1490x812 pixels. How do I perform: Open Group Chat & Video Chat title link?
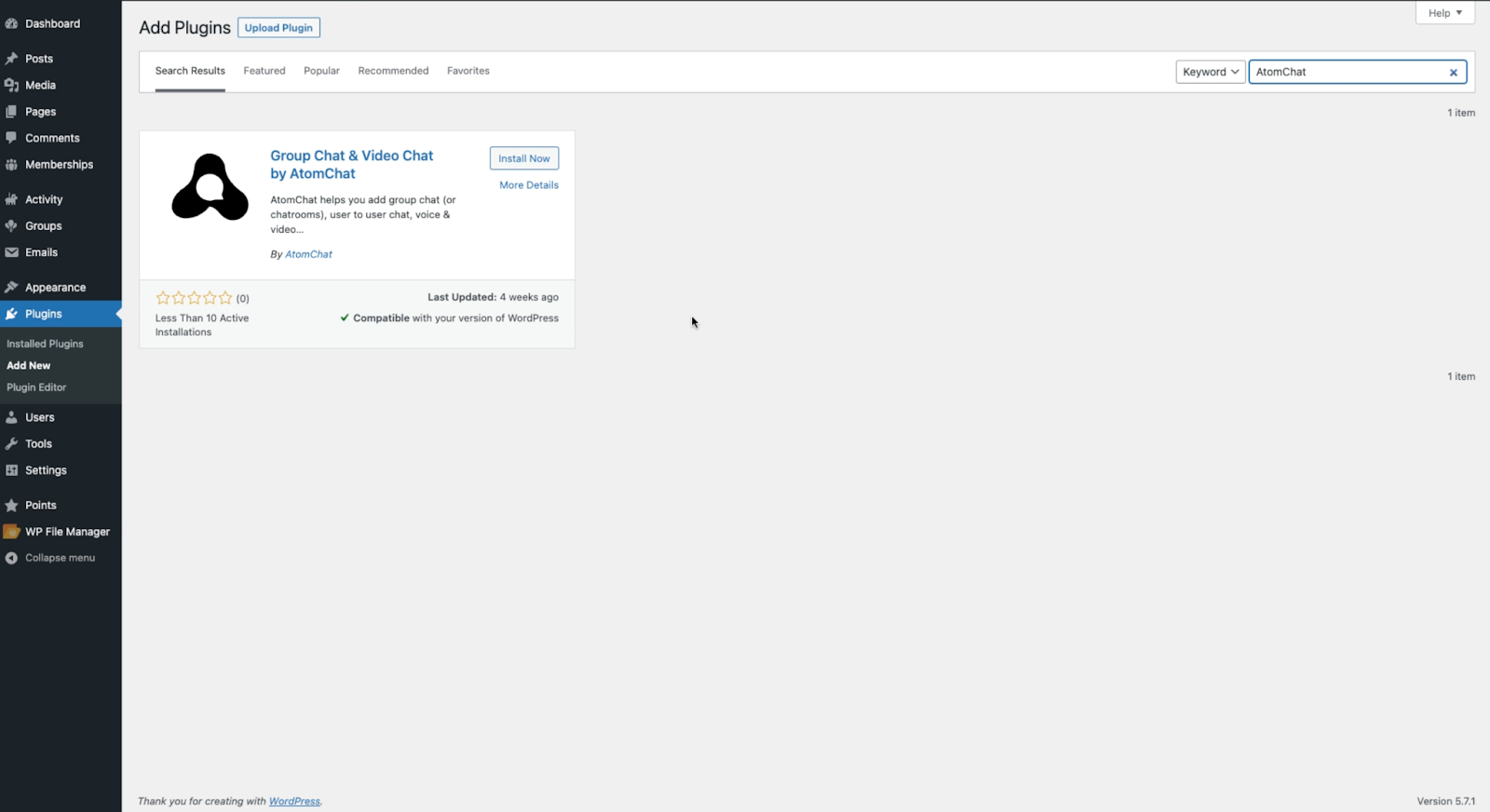point(352,165)
